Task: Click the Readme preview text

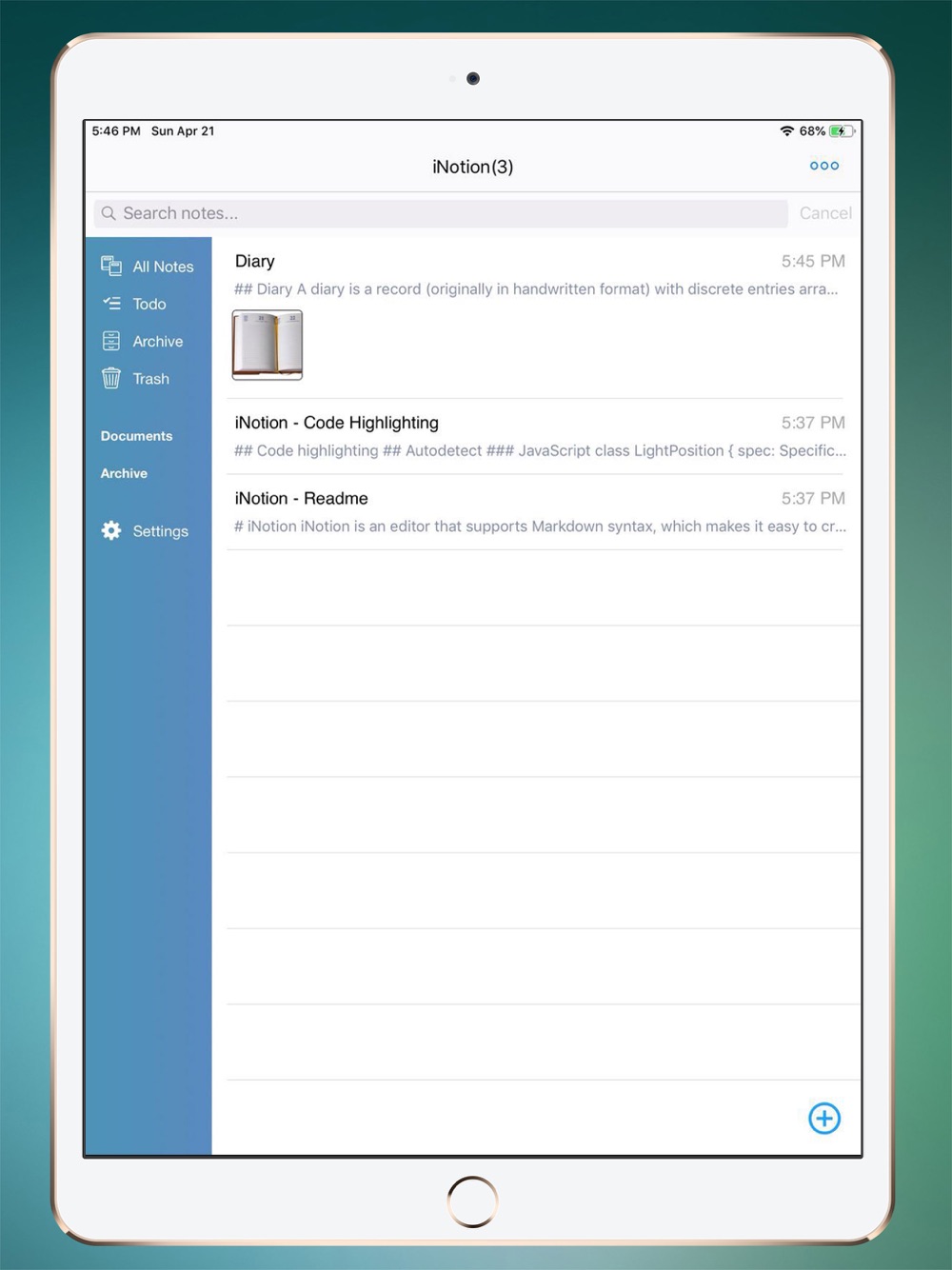Action: (540, 526)
